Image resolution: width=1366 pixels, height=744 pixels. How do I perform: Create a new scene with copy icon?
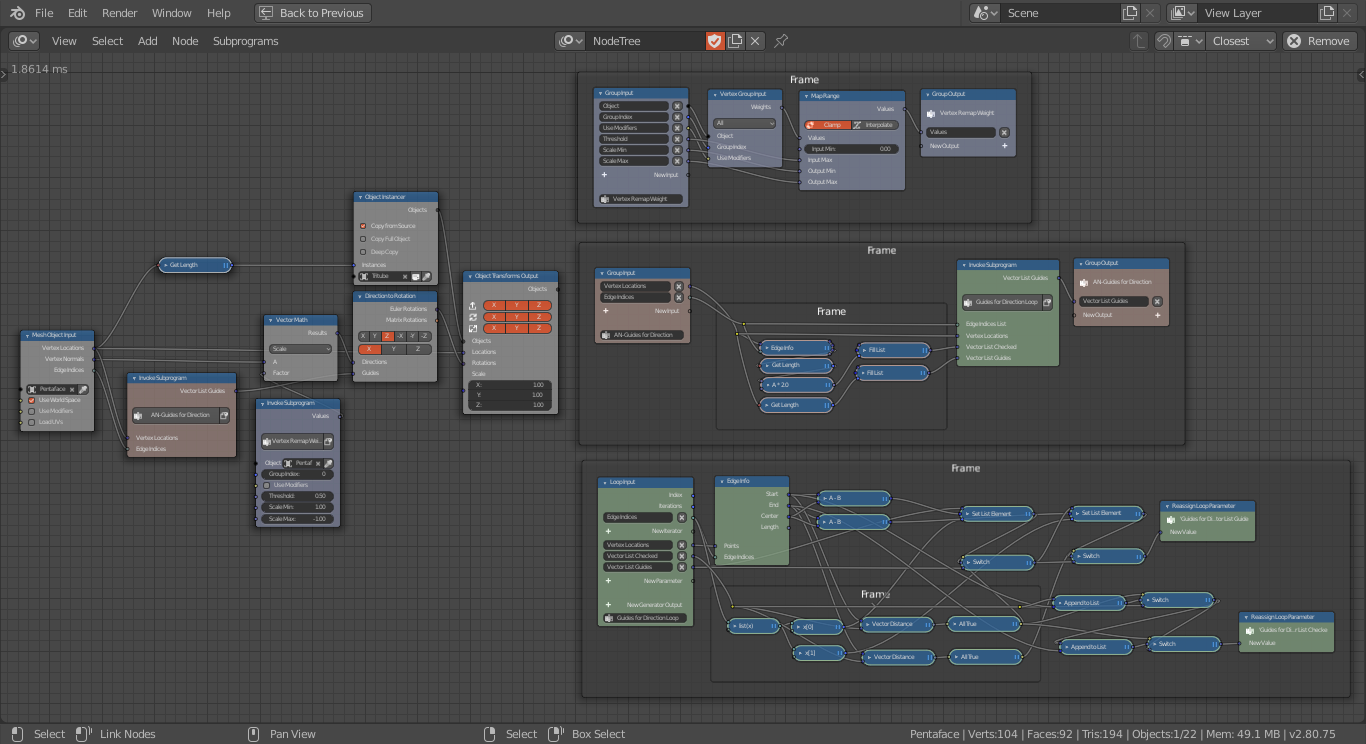1130,13
